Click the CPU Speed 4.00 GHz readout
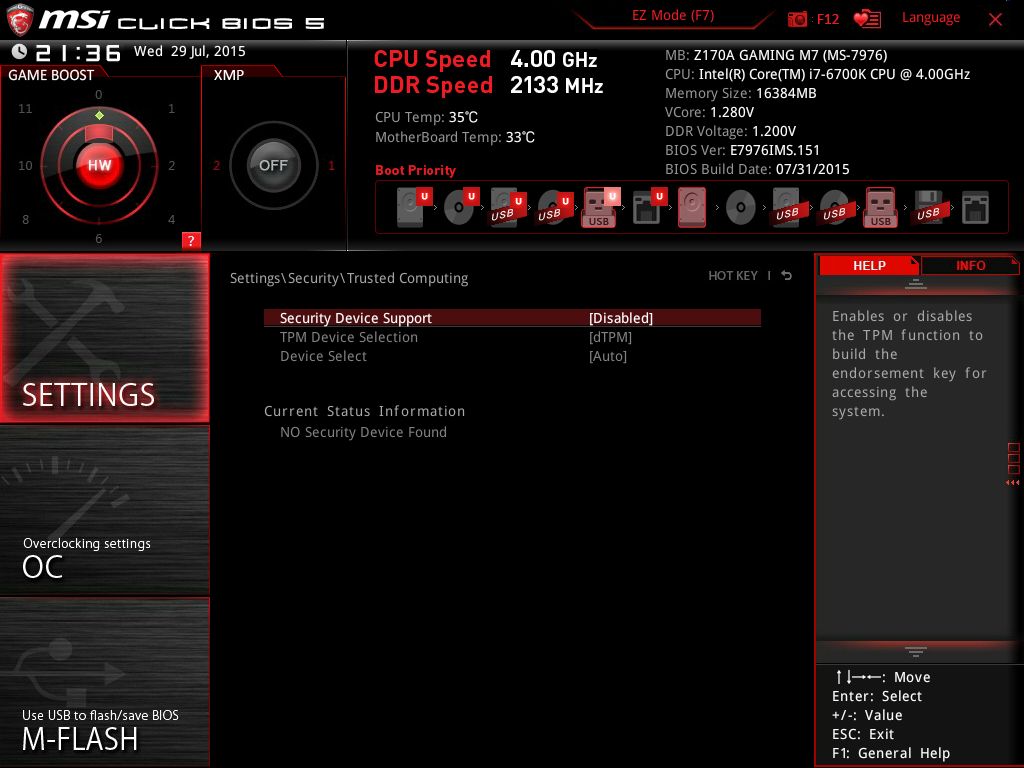 485,59
